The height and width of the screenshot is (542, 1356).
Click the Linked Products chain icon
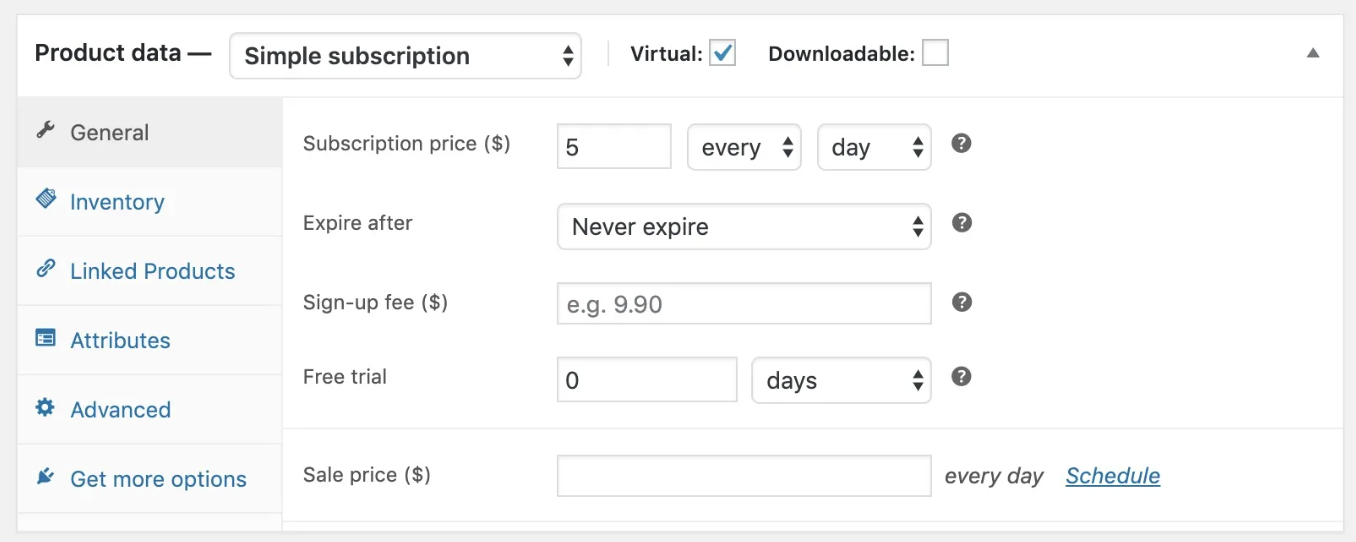(x=46, y=269)
